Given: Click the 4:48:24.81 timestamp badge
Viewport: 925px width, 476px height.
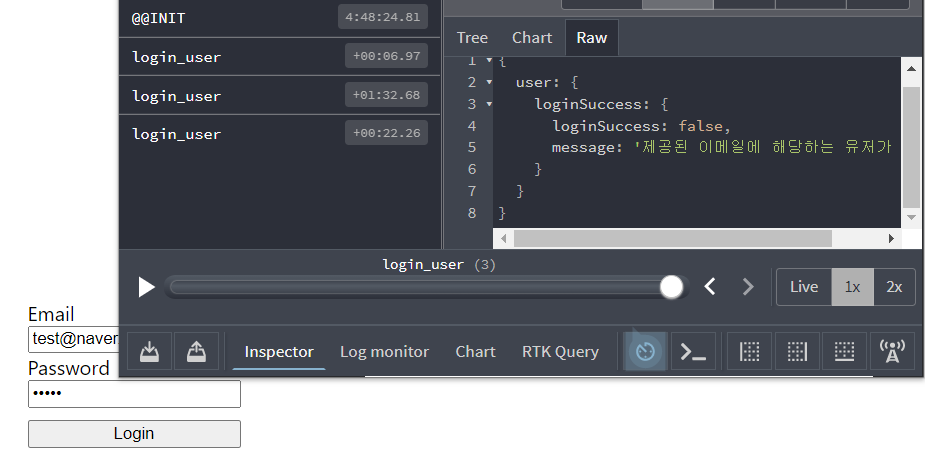Looking at the screenshot, I should pos(383,17).
